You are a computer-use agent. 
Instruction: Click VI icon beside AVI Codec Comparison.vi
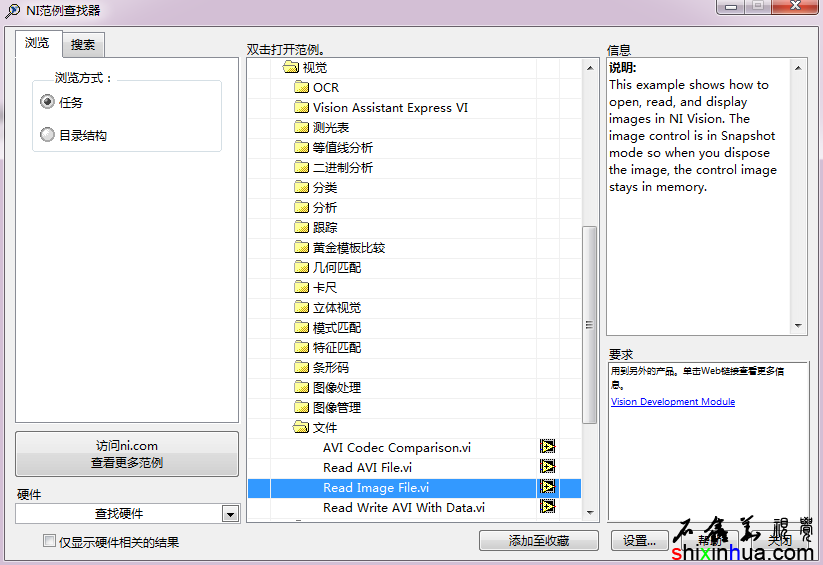point(547,447)
